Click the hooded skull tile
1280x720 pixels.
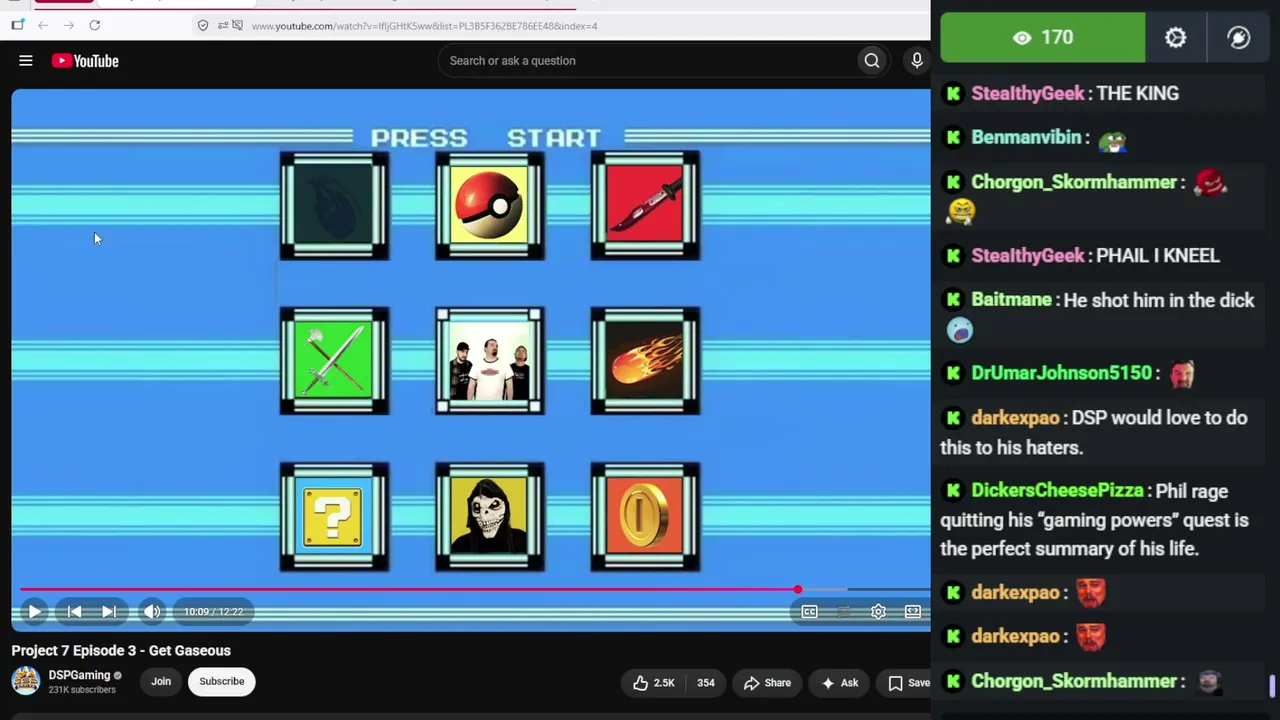coord(490,517)
